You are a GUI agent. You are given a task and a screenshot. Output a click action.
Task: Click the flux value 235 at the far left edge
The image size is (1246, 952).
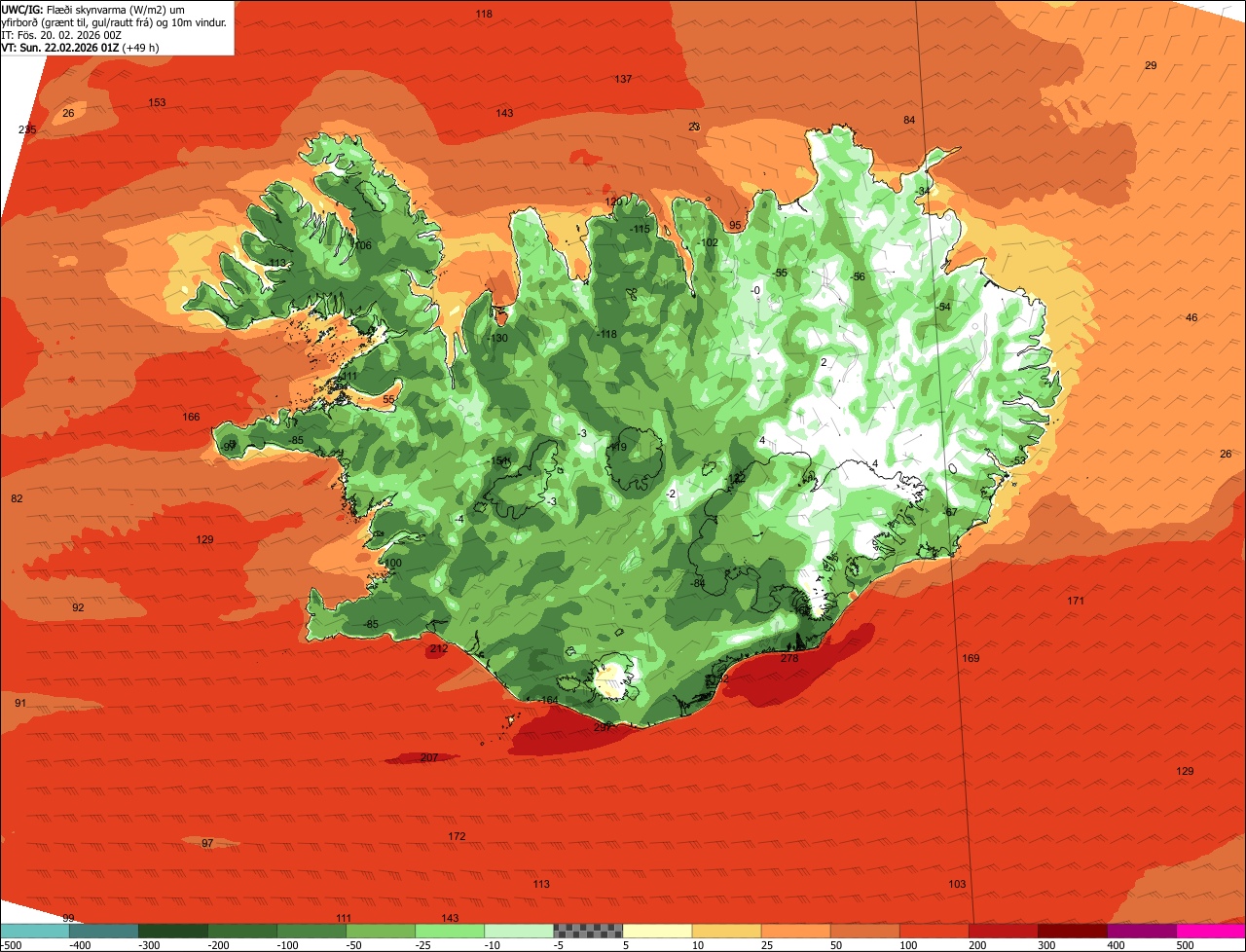(27, 130)
